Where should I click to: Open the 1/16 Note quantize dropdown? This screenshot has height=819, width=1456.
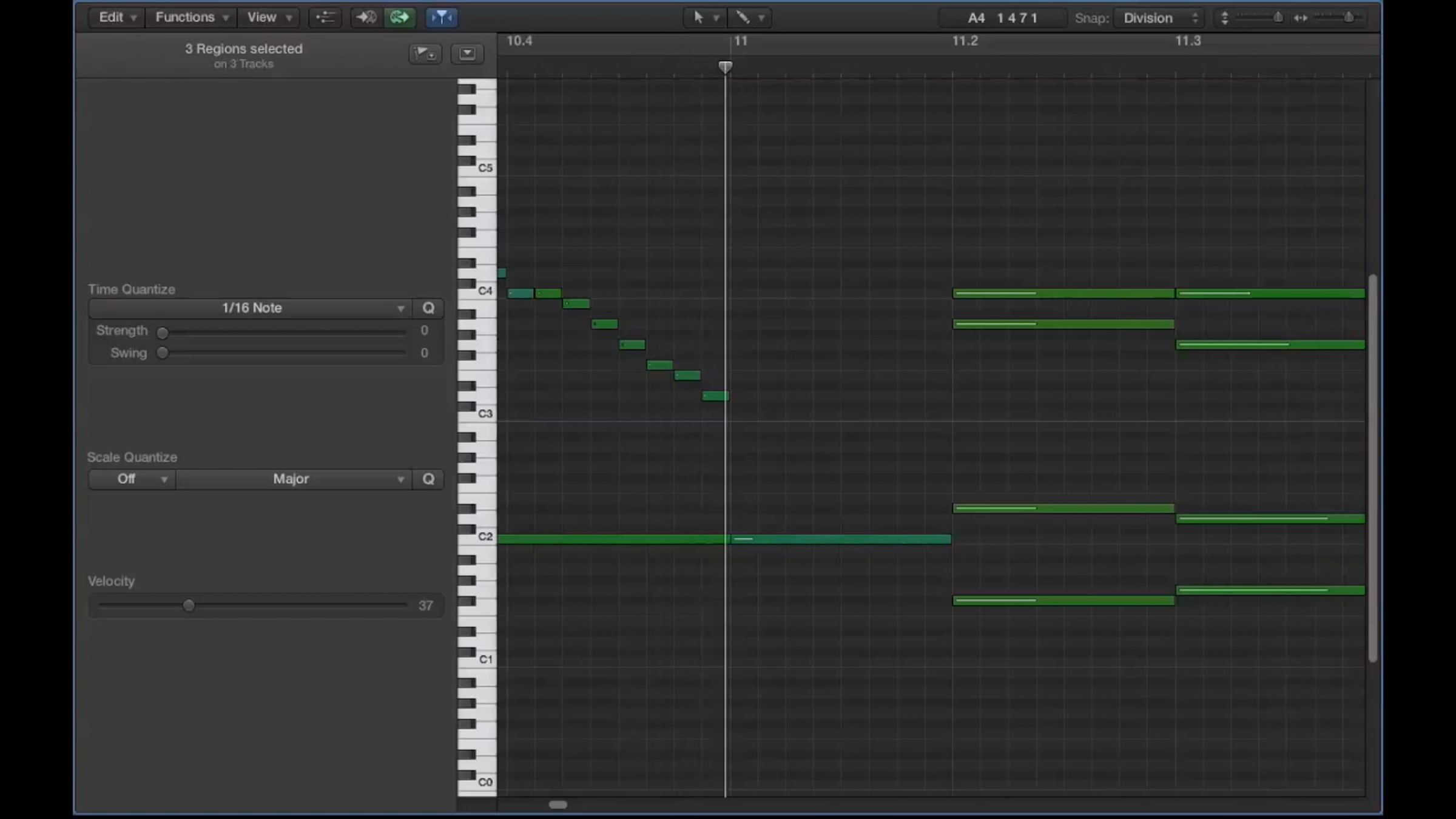click(251, 308)
